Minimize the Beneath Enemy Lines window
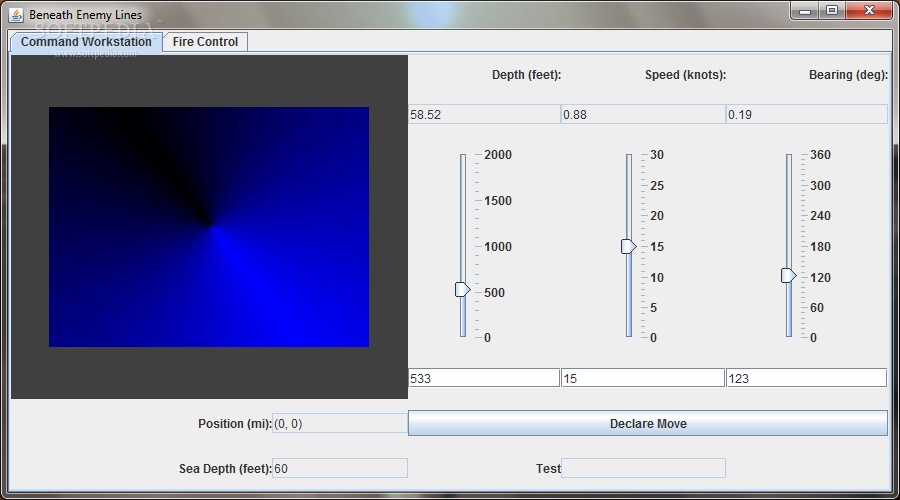 805,10
